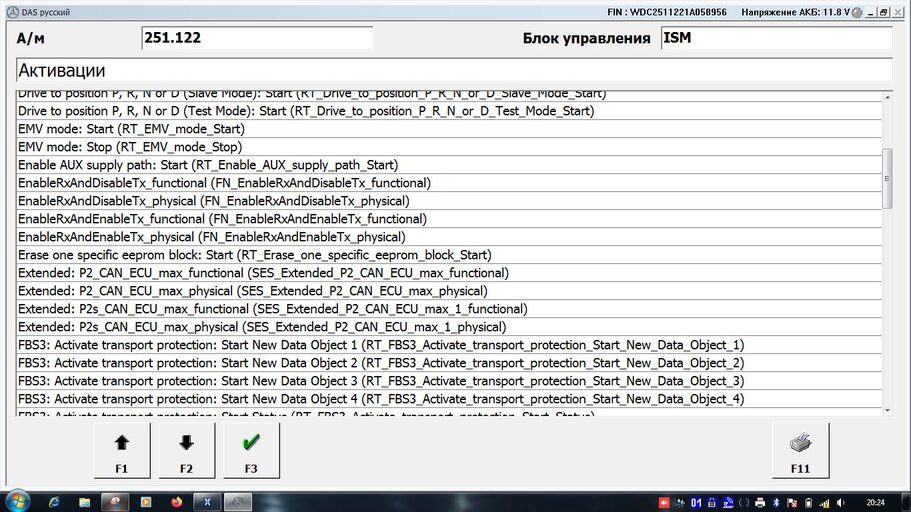This screenshot has width=911, height=512.
Task: Select Extended: P2s_CAN_ECU_max_physical row
Action: (x=449, y=327)
